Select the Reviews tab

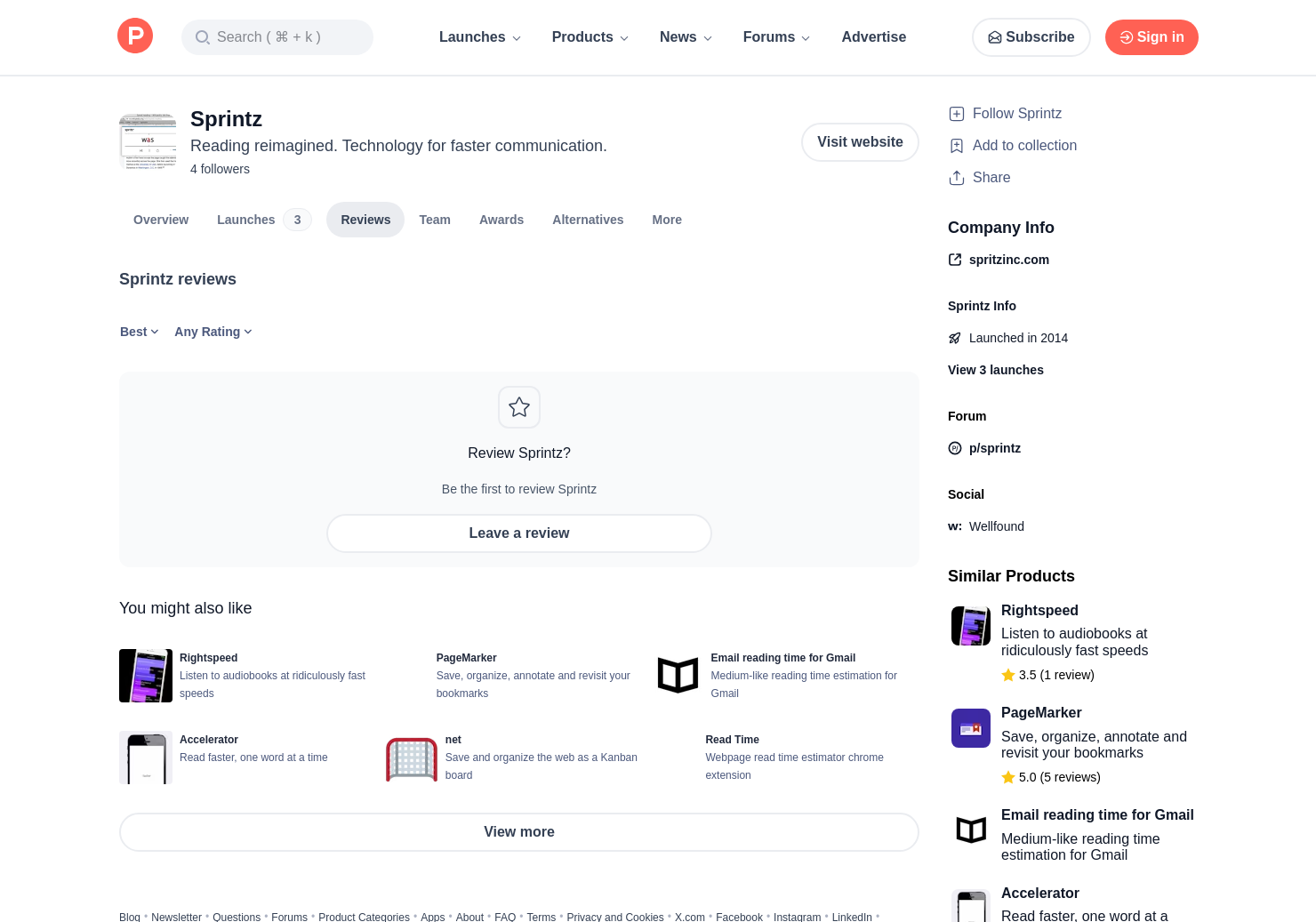click(x=365, y=220)
